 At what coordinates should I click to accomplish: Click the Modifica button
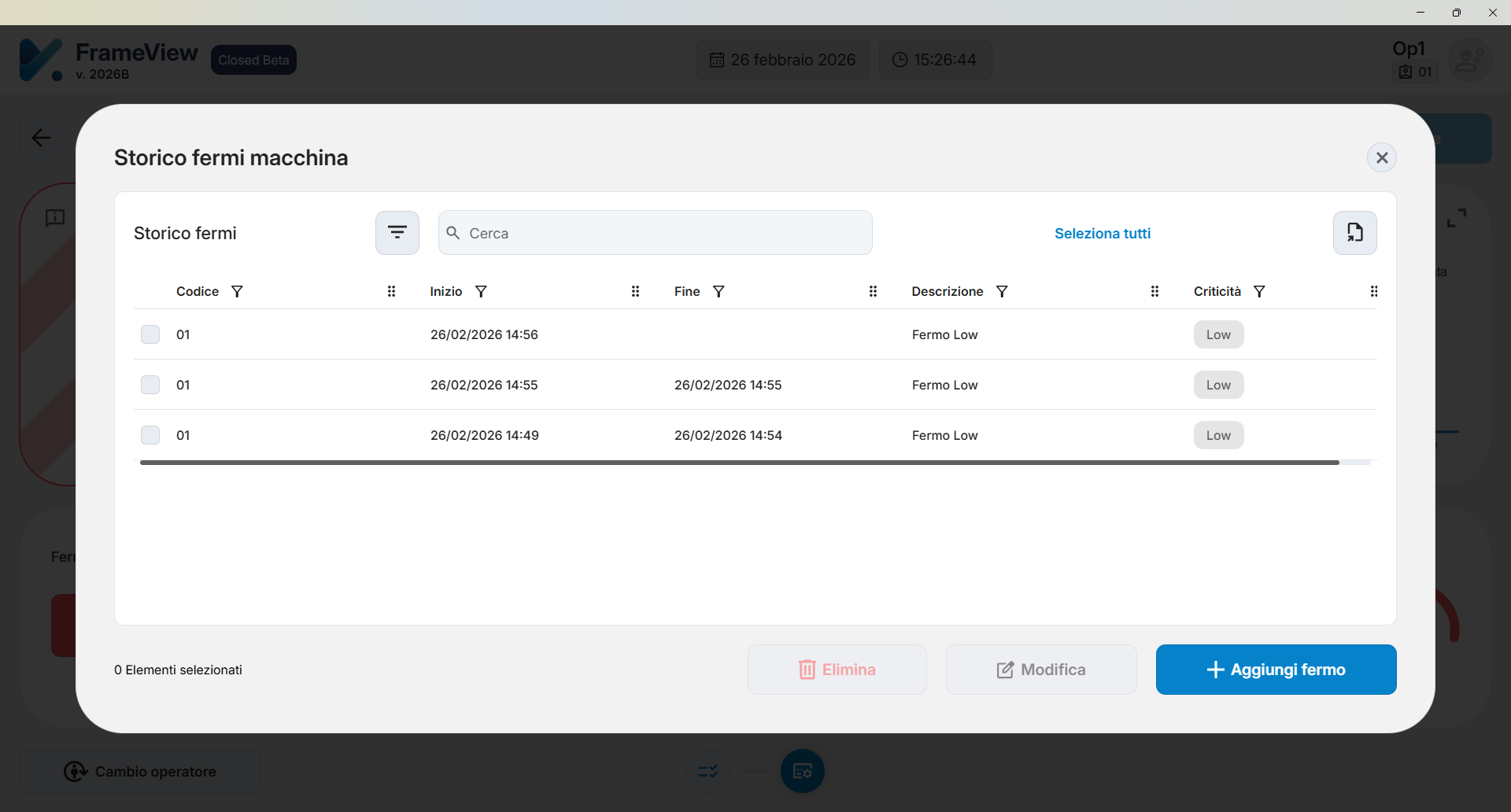pos(1041,670)
